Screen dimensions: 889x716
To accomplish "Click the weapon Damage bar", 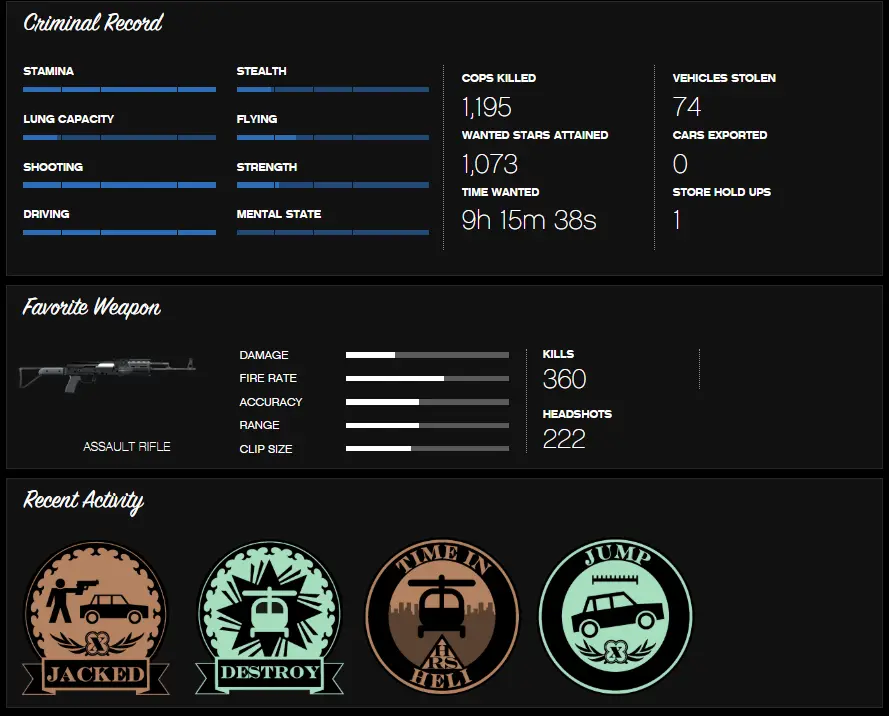I will [427, 355].
